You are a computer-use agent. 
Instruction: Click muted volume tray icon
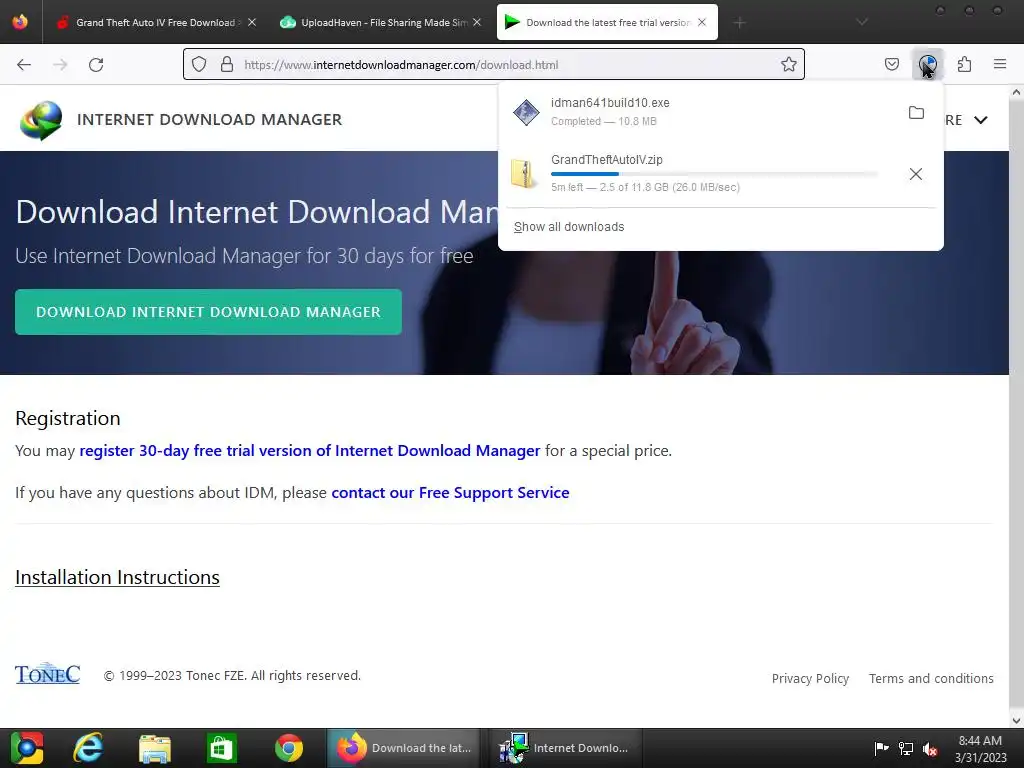click(930, 749)
